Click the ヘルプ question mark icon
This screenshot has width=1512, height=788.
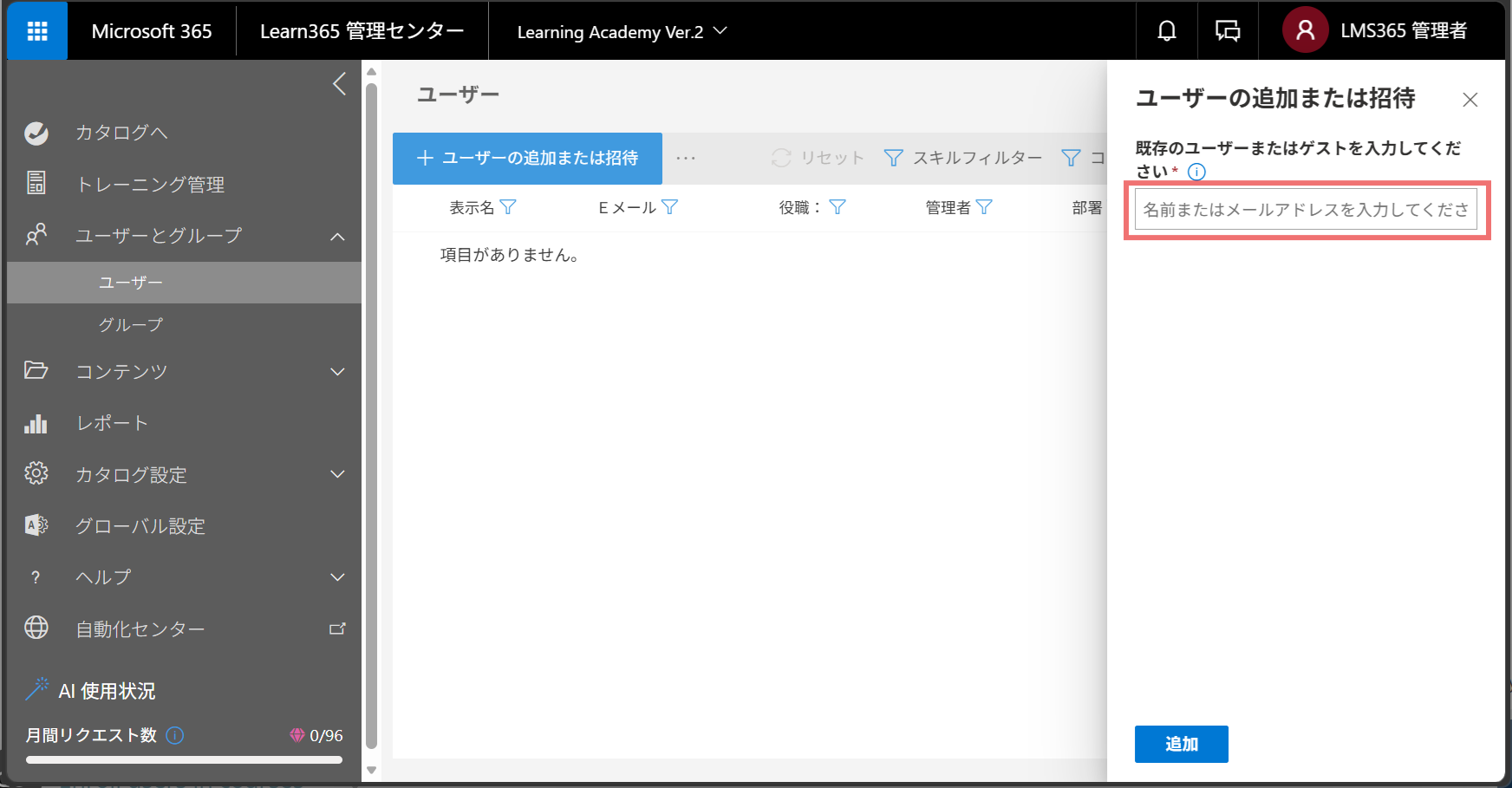coord(36,577)
